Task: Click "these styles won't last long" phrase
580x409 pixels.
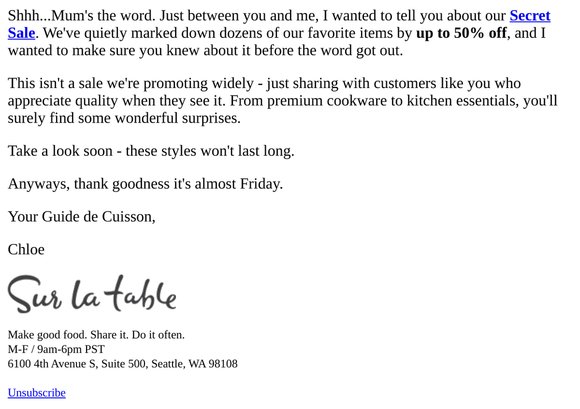Action: tap(210, 151)
